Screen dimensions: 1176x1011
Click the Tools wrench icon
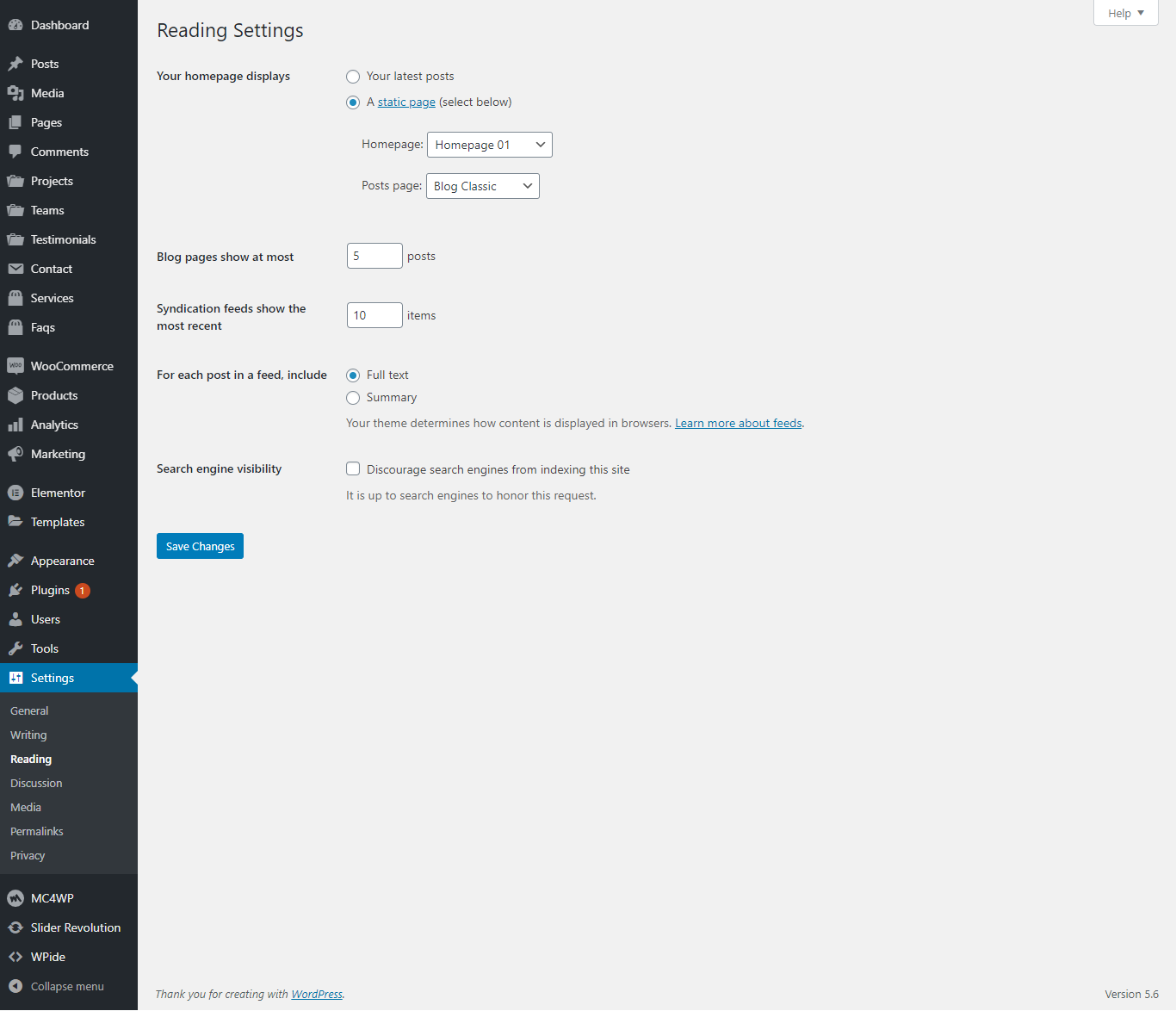[15, 648]
